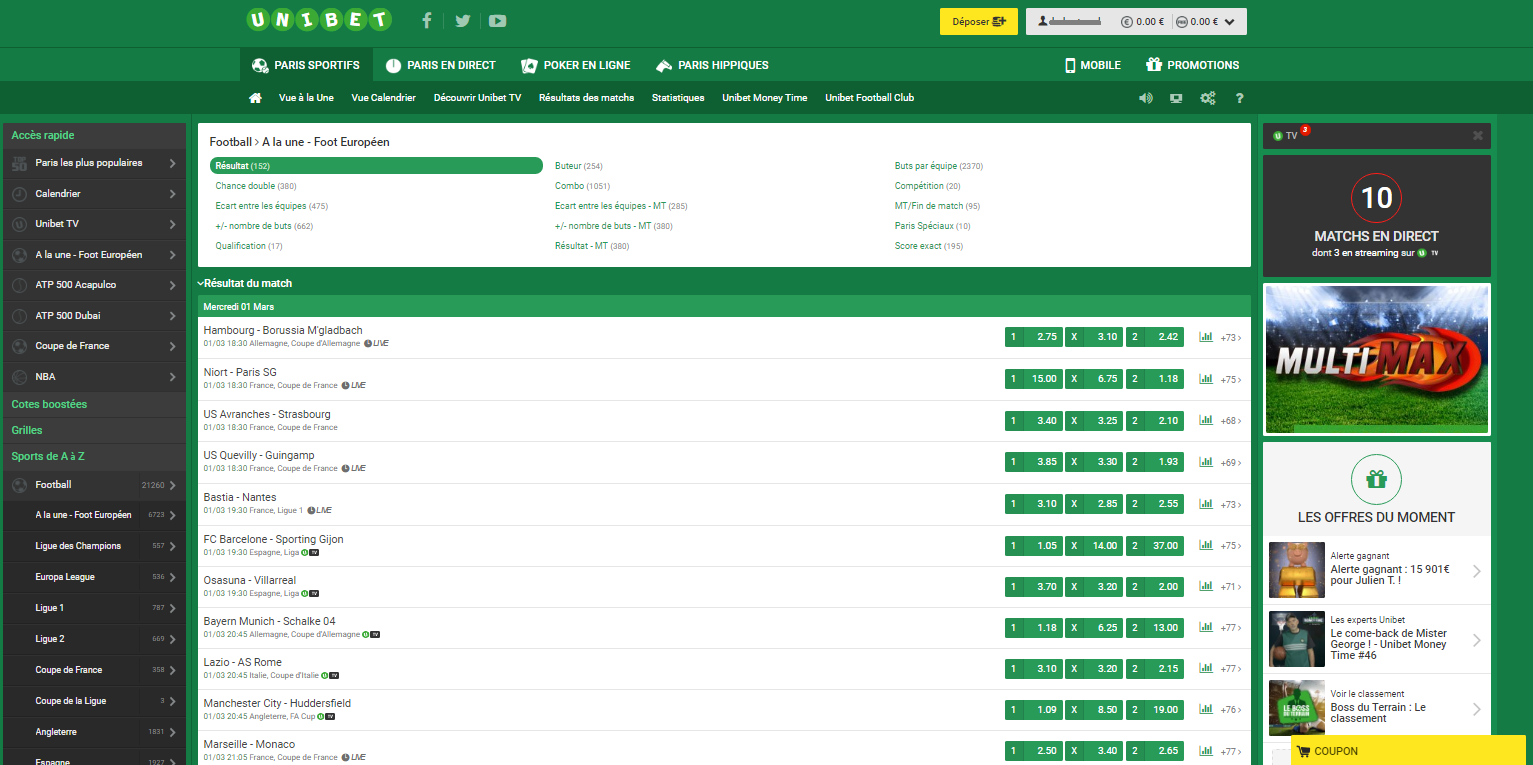Open ATP 500 Dubai sidebar item
Image resolution: width=1533 pixels, height=765 pixels.
(x=94, y=316)
